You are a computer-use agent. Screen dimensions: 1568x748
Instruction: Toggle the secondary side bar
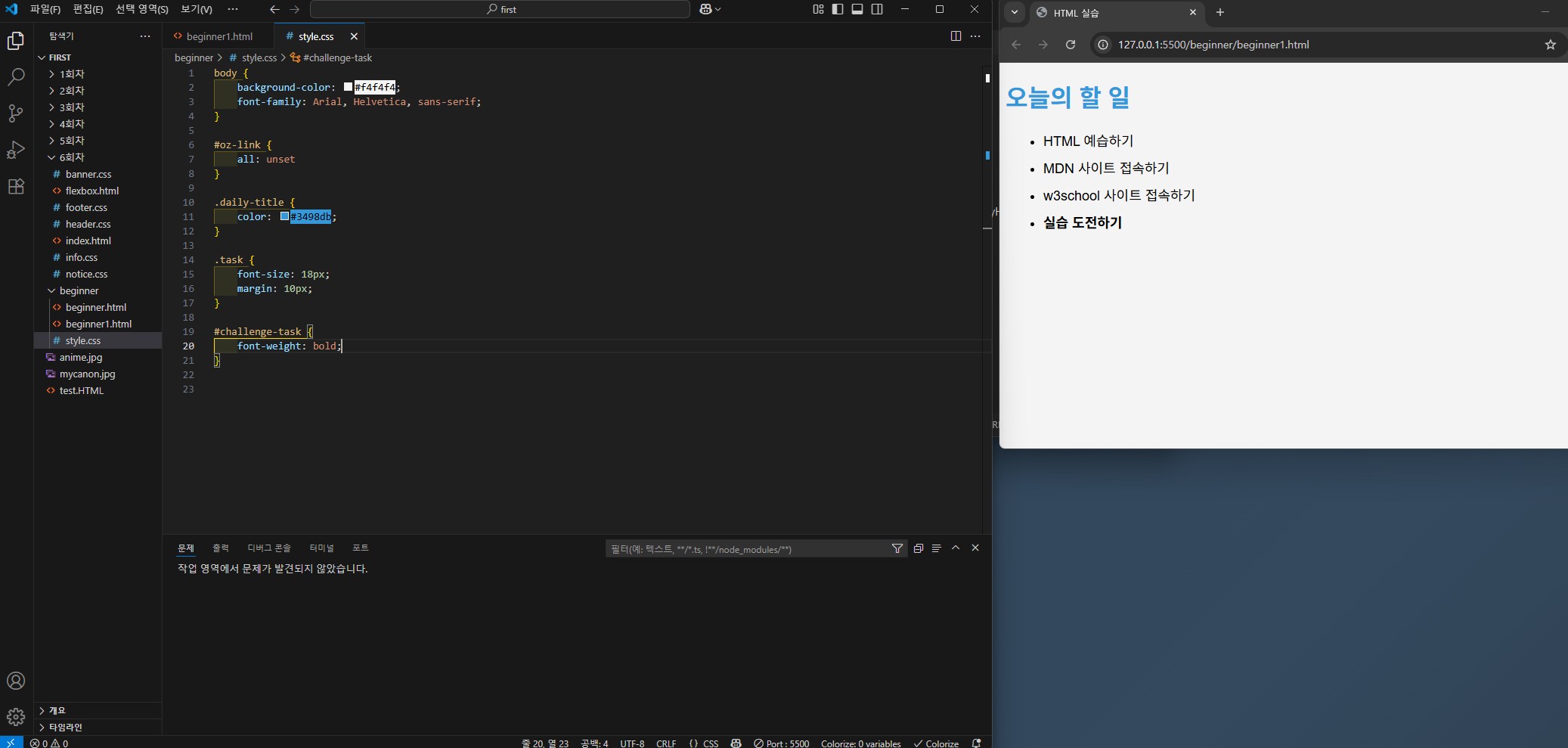coord(877,9)
